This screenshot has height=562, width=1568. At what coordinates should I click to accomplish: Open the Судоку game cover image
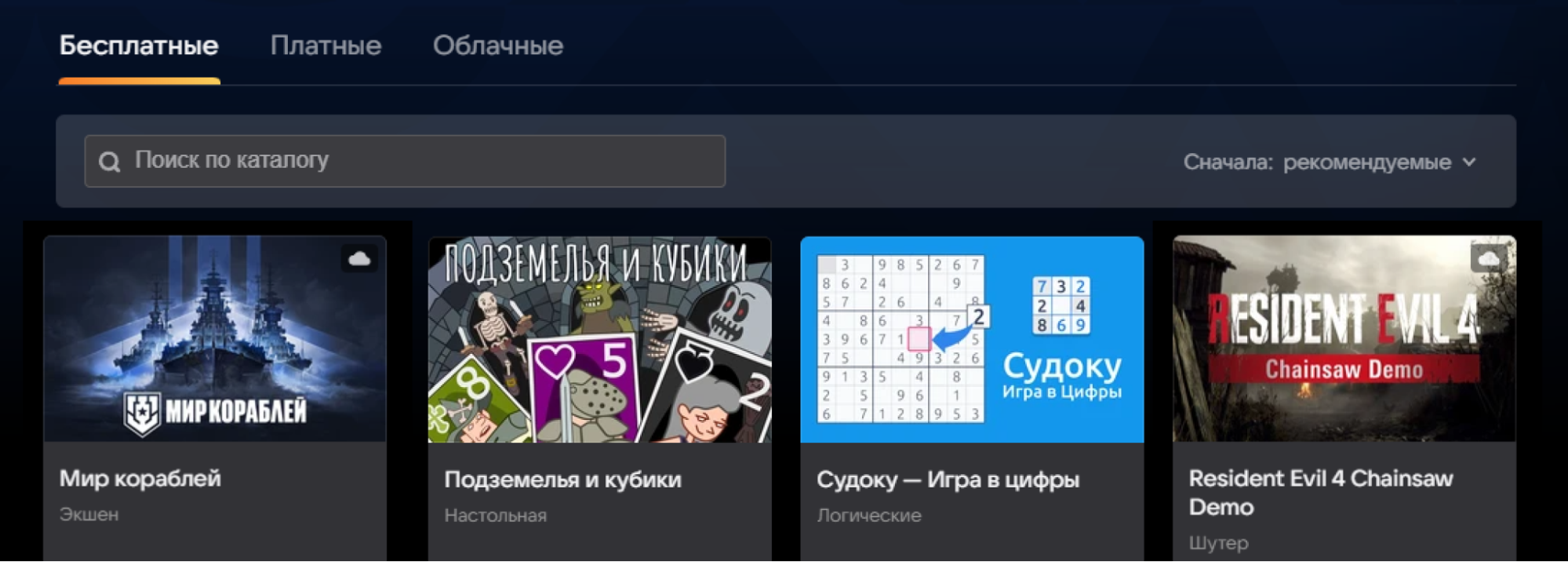click(x=972, y=339)
